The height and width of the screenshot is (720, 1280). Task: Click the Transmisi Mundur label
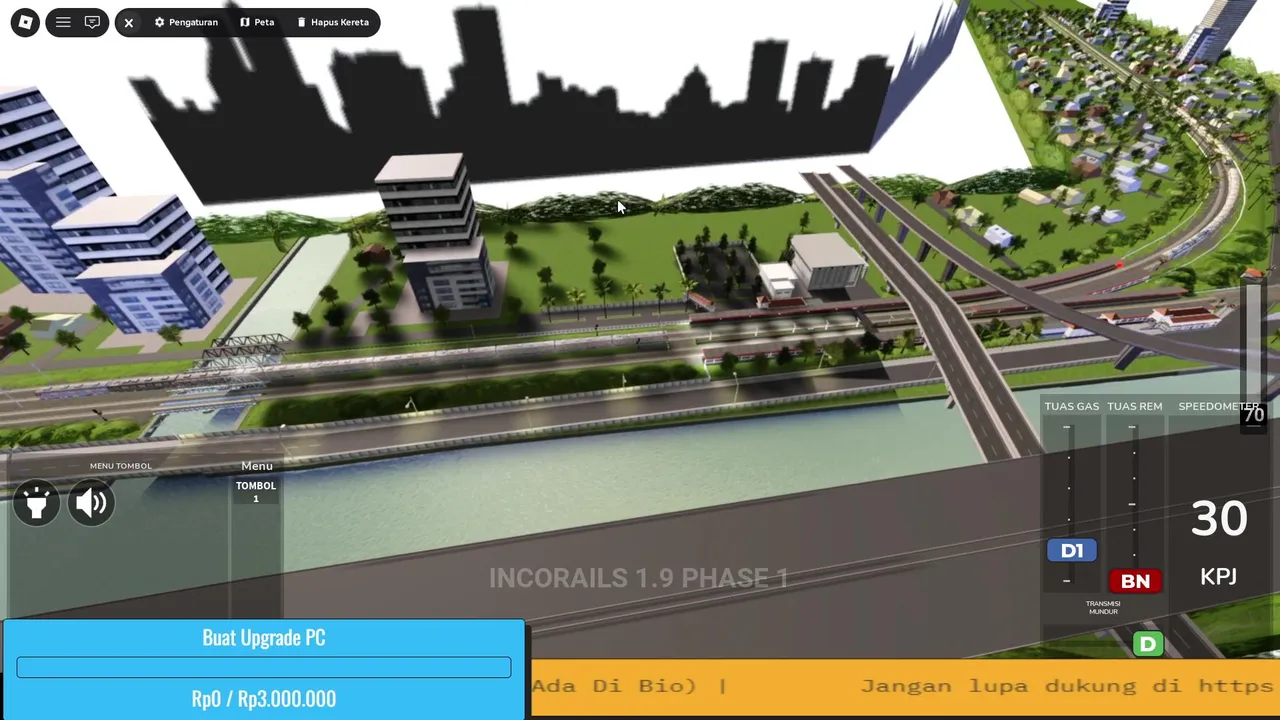[1103, 607]
